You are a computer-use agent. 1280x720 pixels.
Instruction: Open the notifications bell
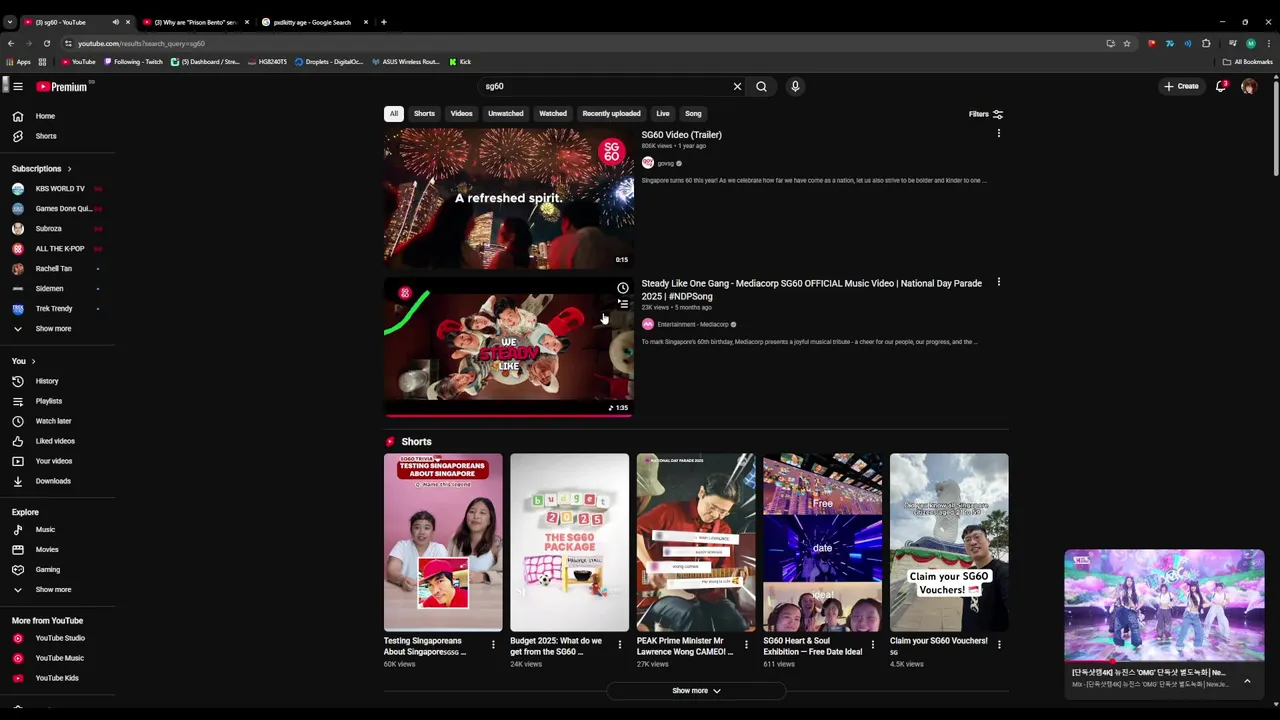(1221, 86)
